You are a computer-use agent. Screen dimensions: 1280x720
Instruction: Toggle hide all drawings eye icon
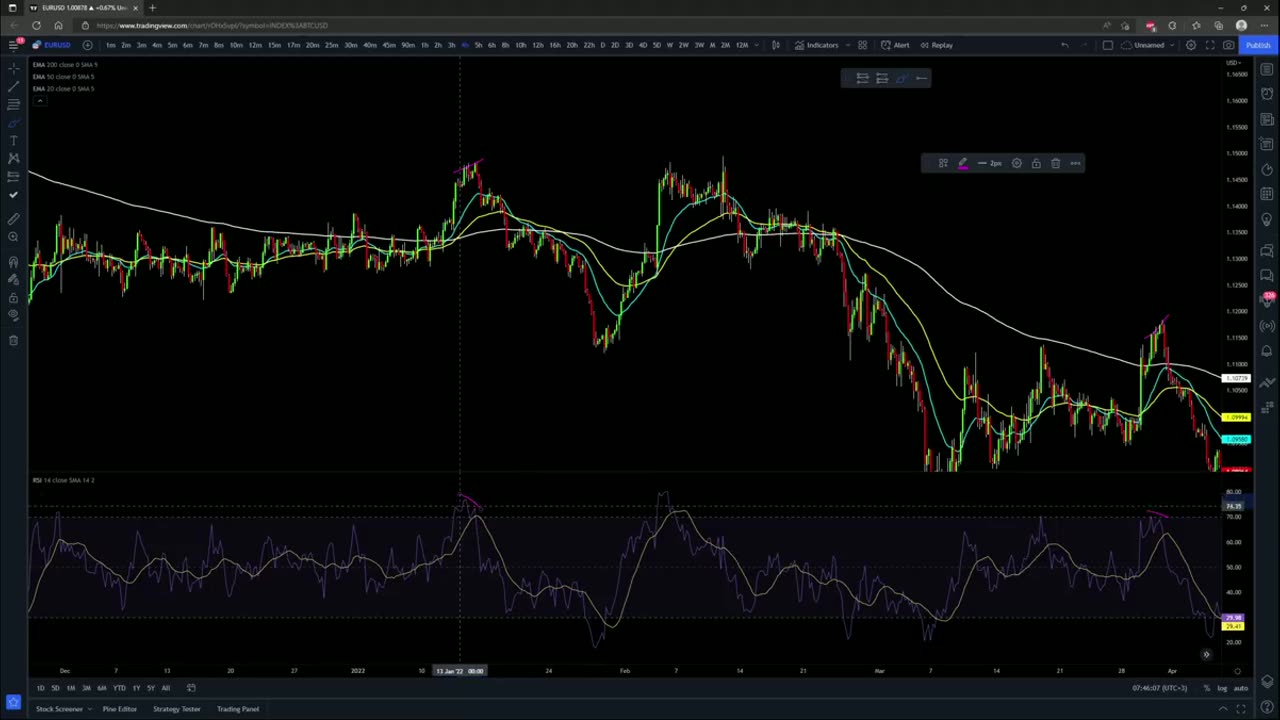click(x=13, y=316)
